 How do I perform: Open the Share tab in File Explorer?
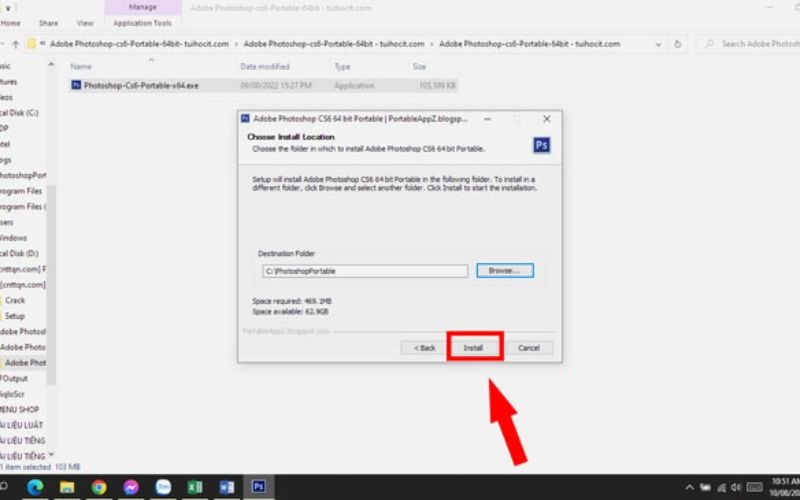tap(48, 23)
